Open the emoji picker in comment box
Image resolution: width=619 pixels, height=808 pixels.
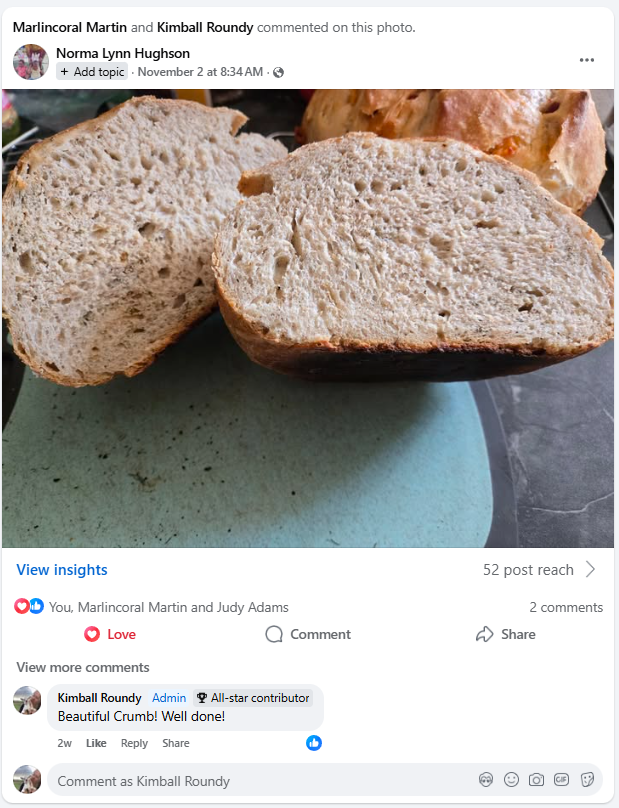click(511, 780)
